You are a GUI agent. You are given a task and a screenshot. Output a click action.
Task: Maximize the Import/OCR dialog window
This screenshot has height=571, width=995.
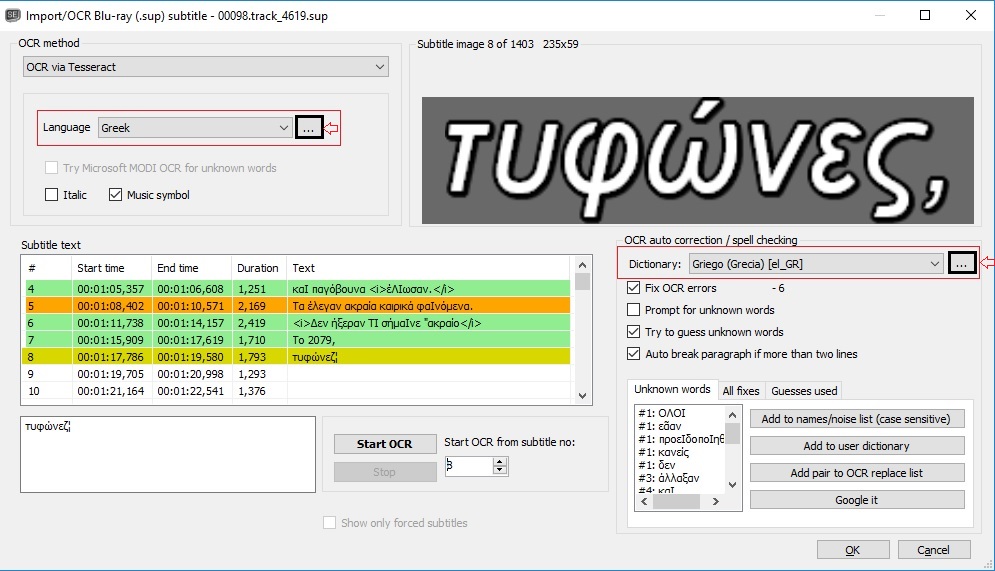pos(925,15)
